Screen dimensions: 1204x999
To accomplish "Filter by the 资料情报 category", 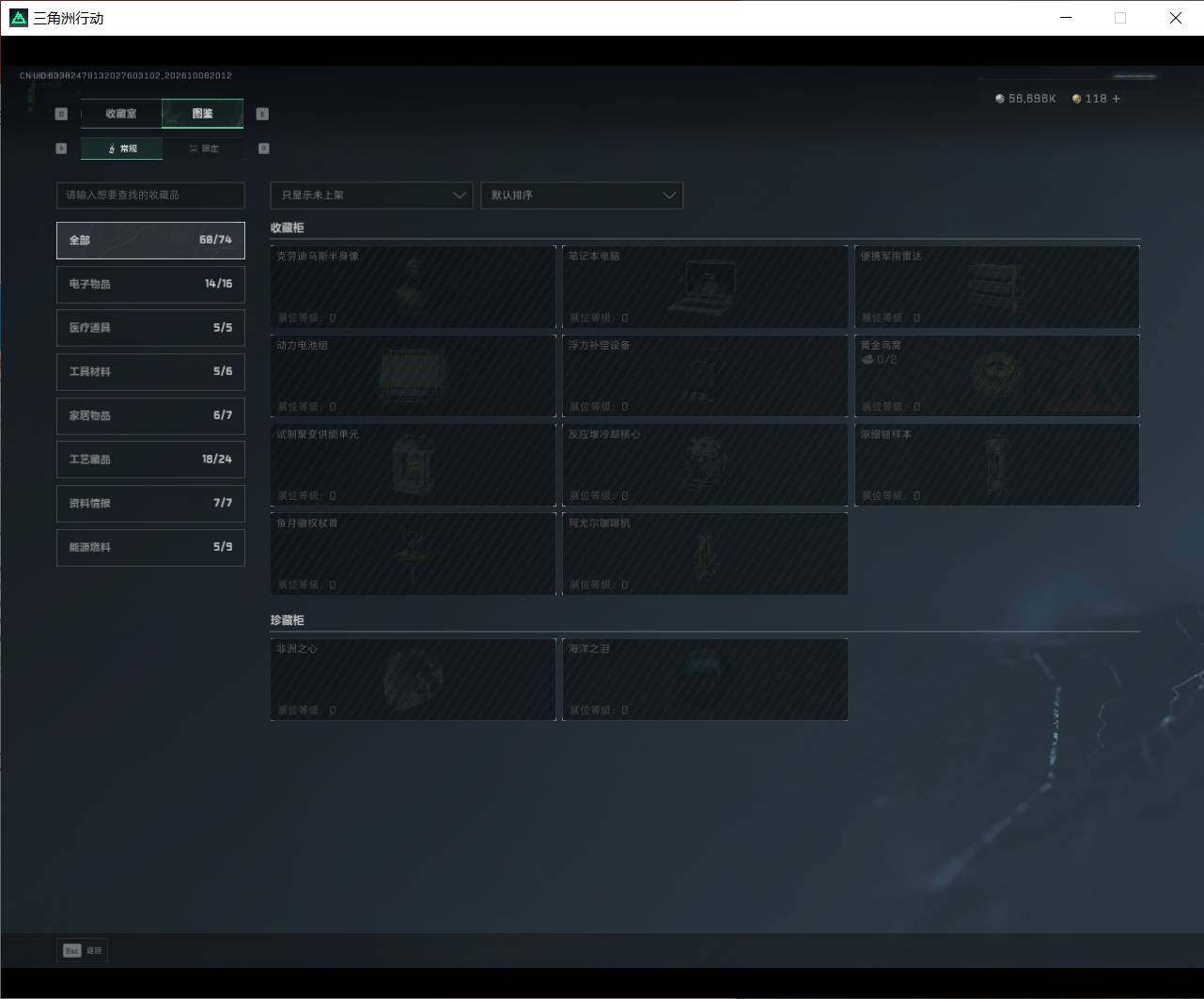I will [x=150, y=504].
